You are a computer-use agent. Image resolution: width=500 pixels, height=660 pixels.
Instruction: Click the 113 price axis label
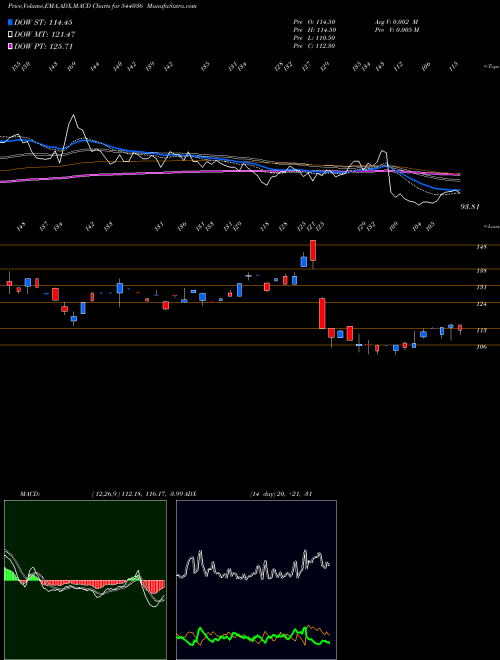coord(481,331)
